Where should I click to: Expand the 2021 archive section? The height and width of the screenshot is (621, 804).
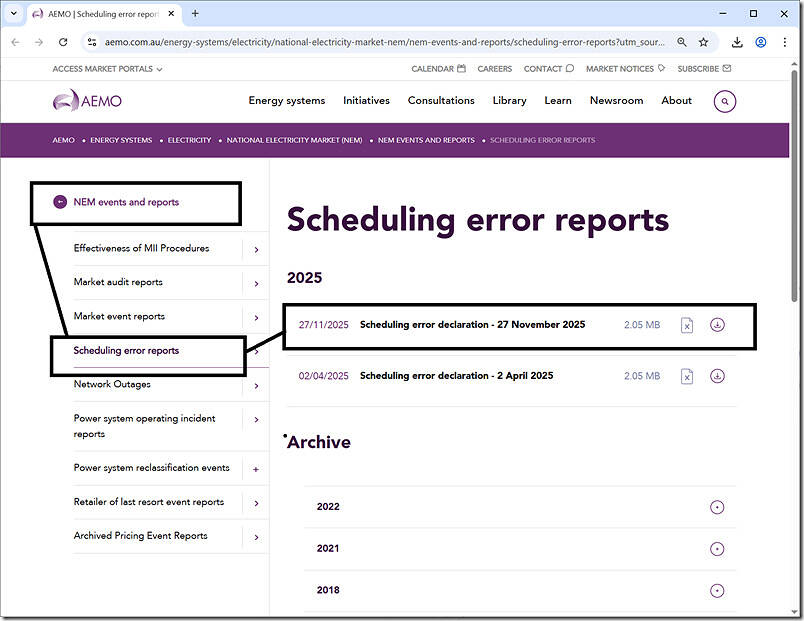(x=717, y=548)
